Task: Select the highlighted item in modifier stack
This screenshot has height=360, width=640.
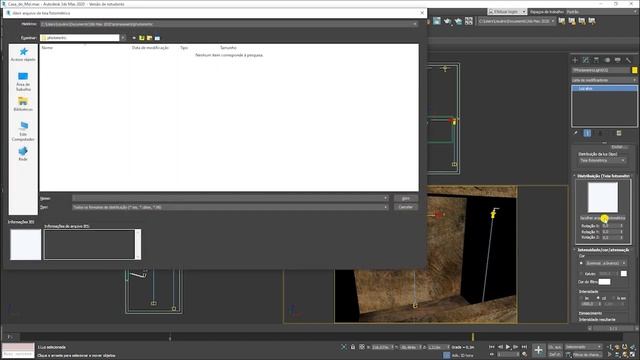Action: (x=604, y=88)
